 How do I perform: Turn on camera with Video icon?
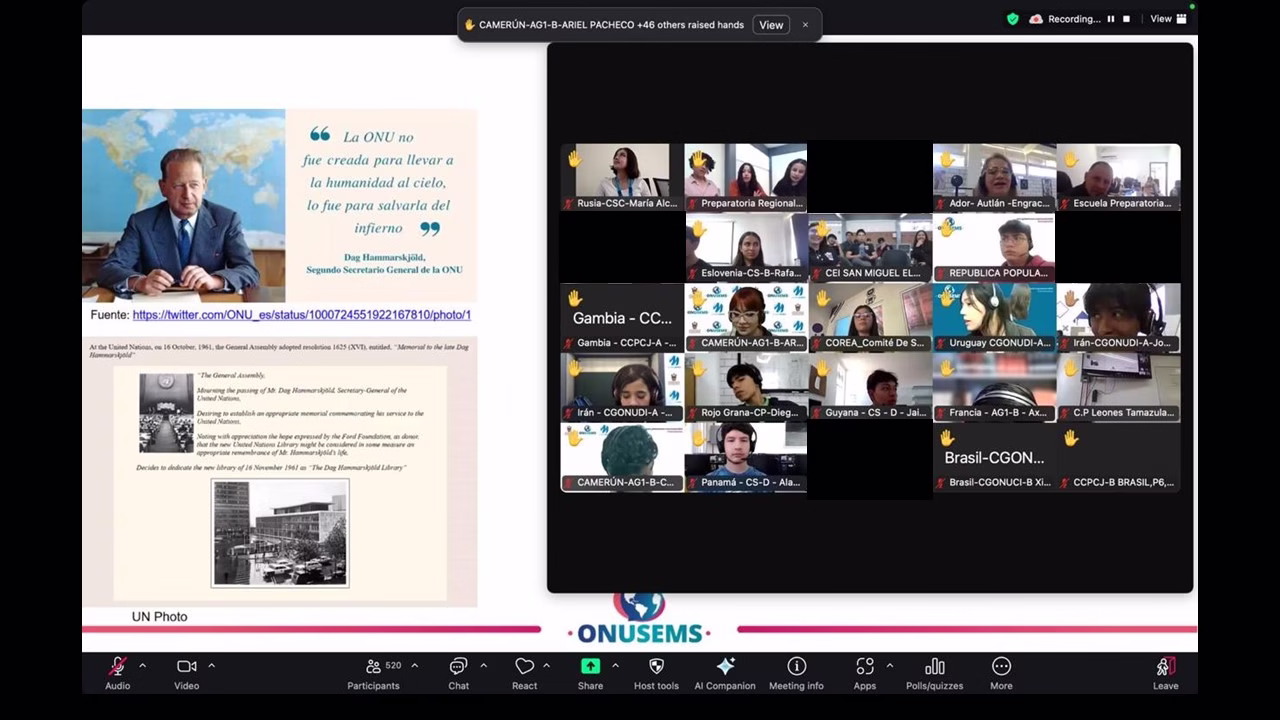(186, 667)
